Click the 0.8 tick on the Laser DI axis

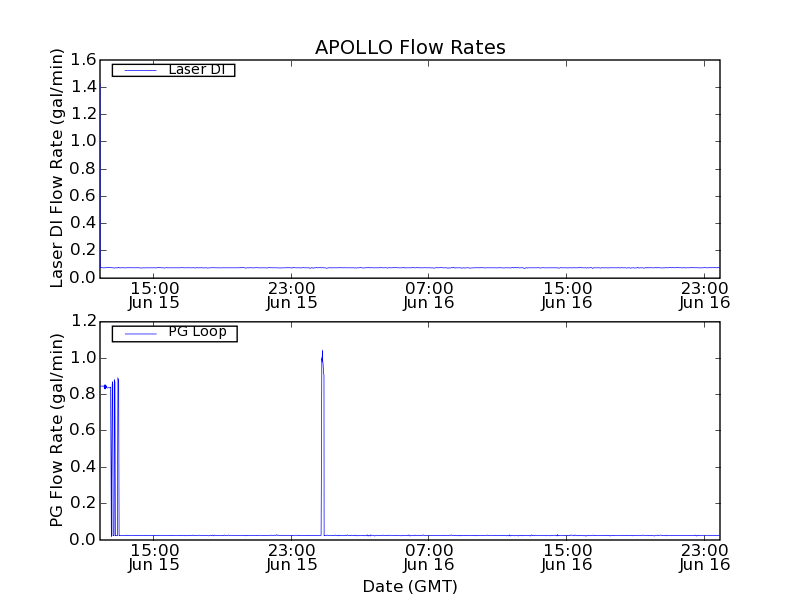click(83, 168)
